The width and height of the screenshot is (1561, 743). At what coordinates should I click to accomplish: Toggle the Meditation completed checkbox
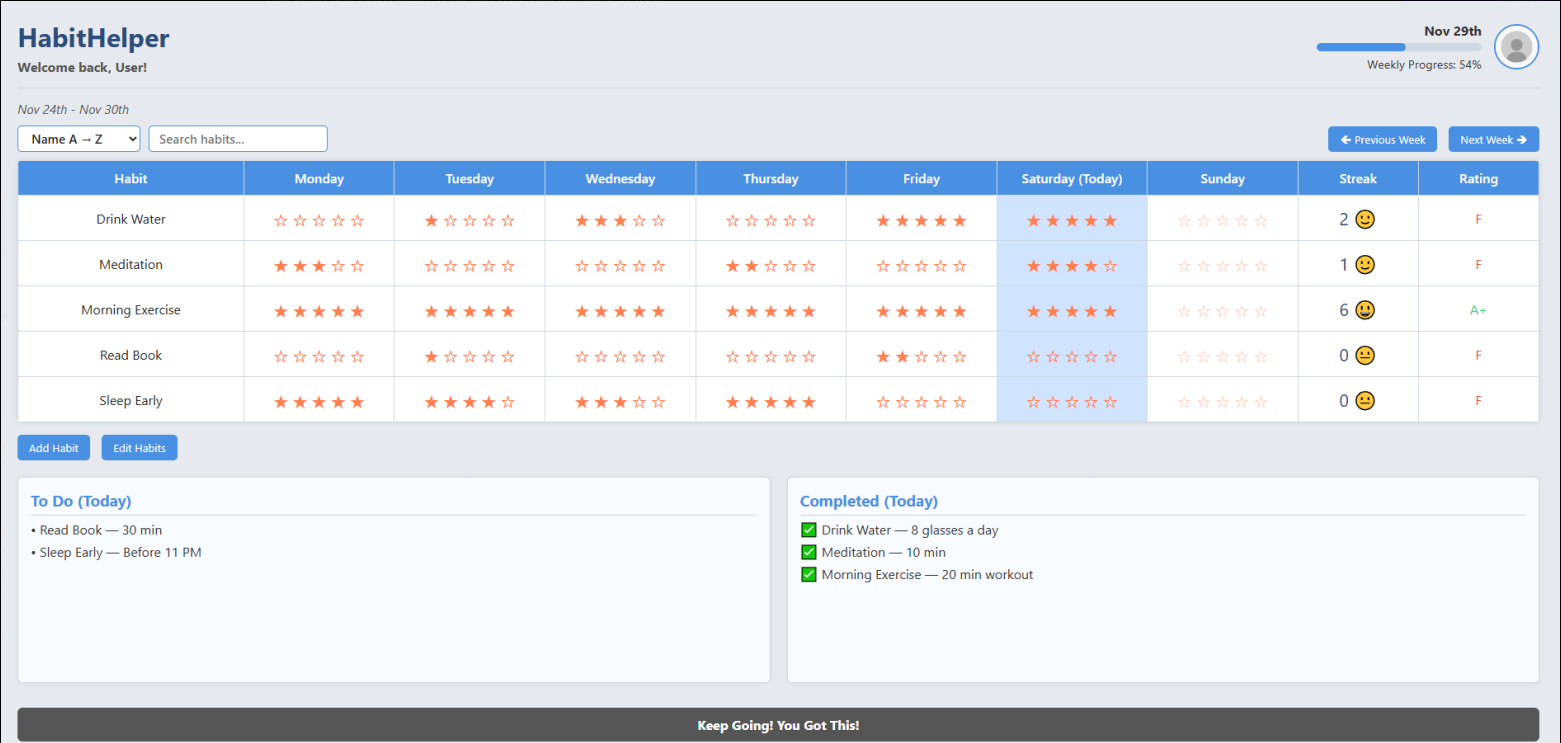click(809, 552)
